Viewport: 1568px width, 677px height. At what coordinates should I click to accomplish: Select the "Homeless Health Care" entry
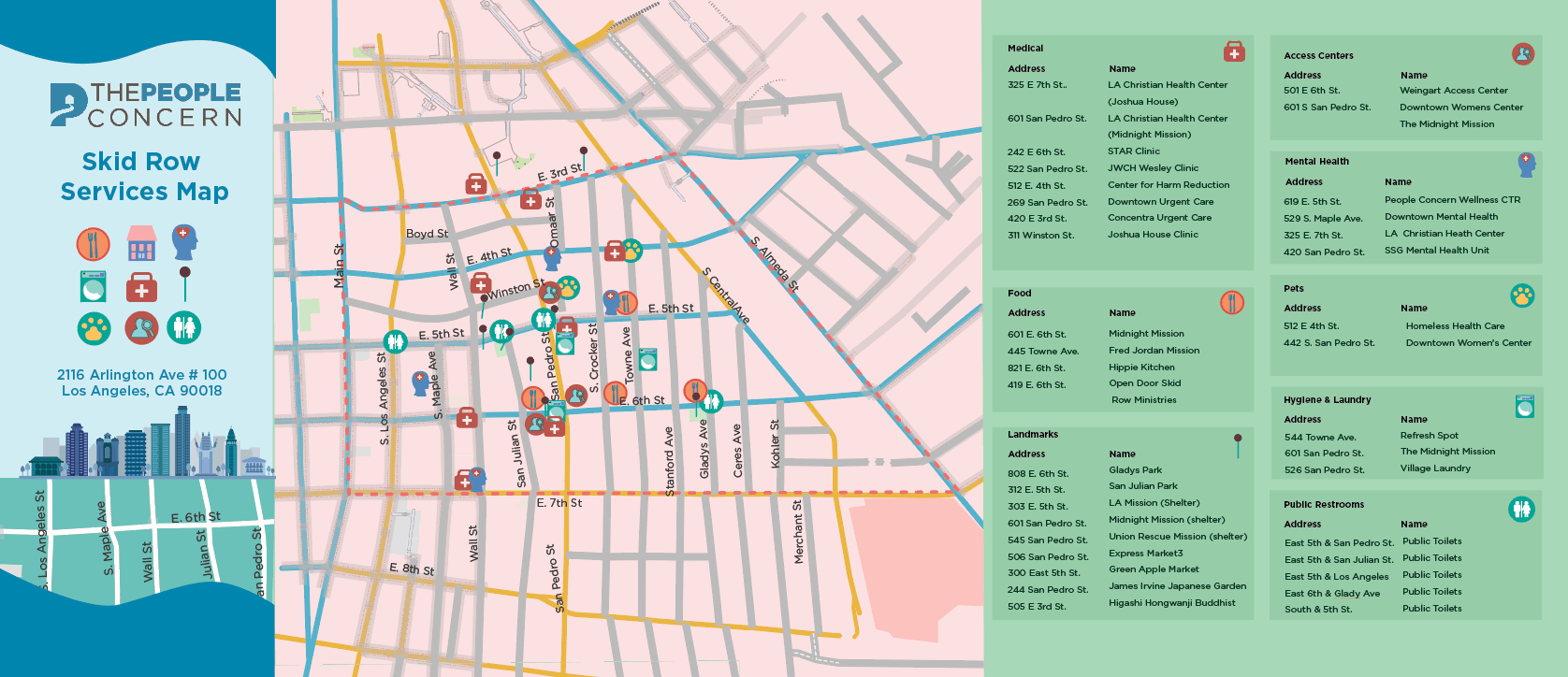[x=1456, y=326]
